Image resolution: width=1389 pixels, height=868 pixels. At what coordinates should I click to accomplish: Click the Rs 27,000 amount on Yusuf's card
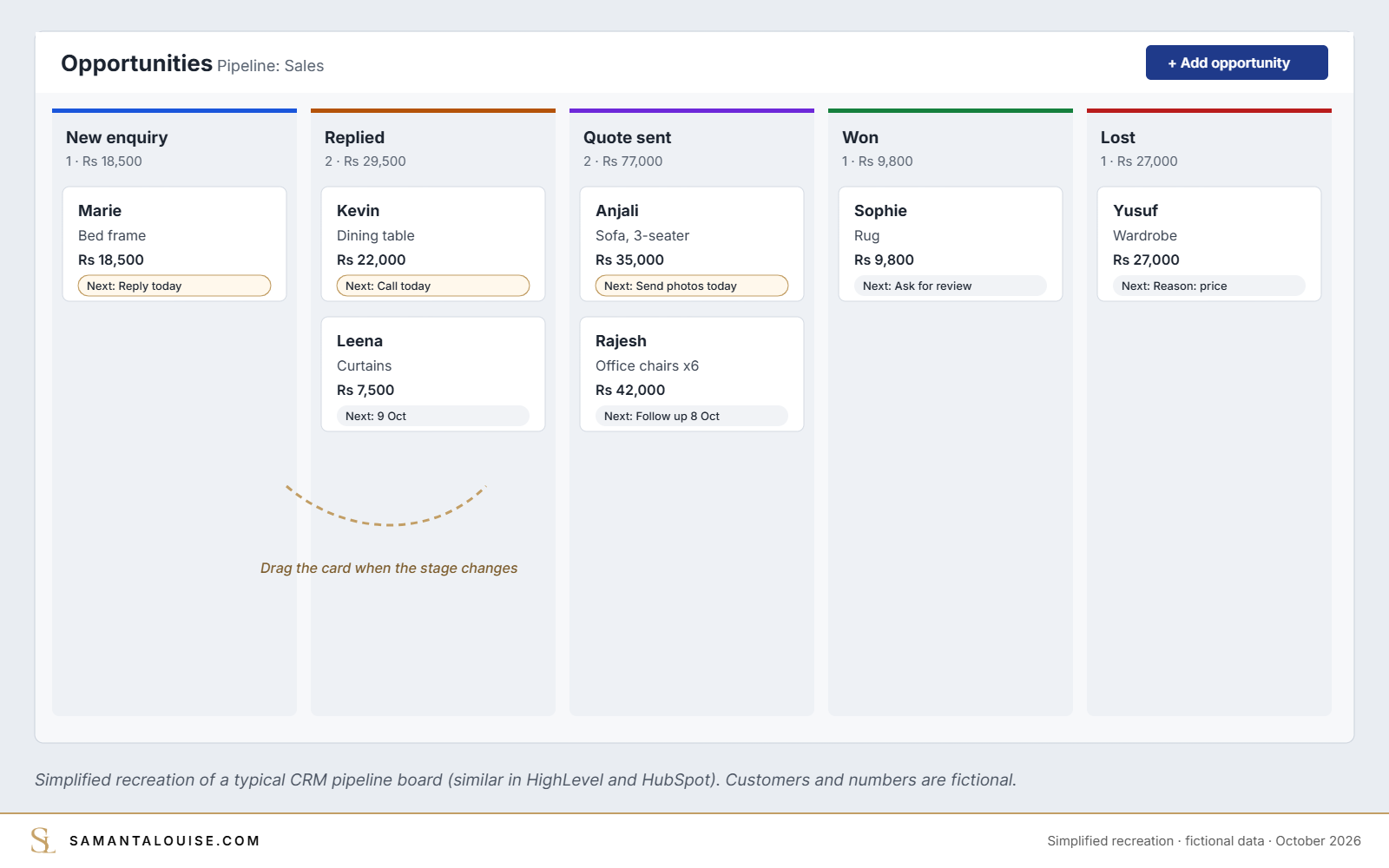click(x=1146, y=260)
